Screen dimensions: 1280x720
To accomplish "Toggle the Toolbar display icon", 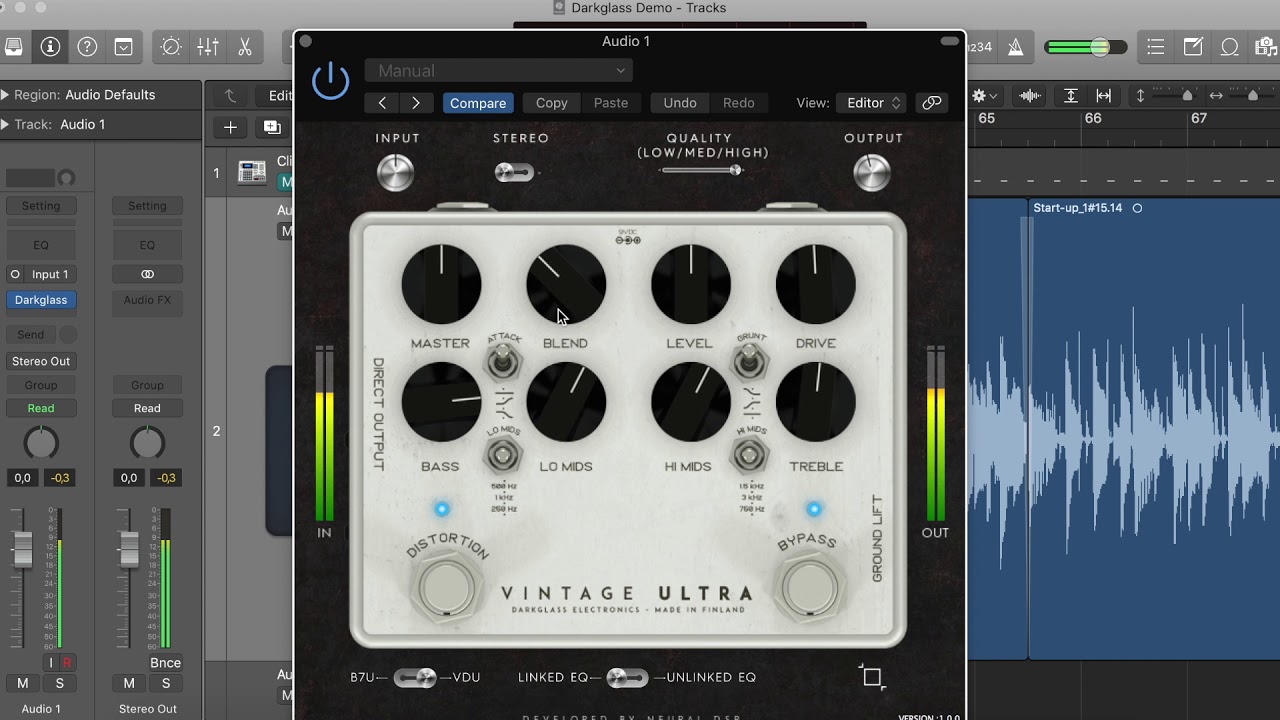I will pos(124,47).
